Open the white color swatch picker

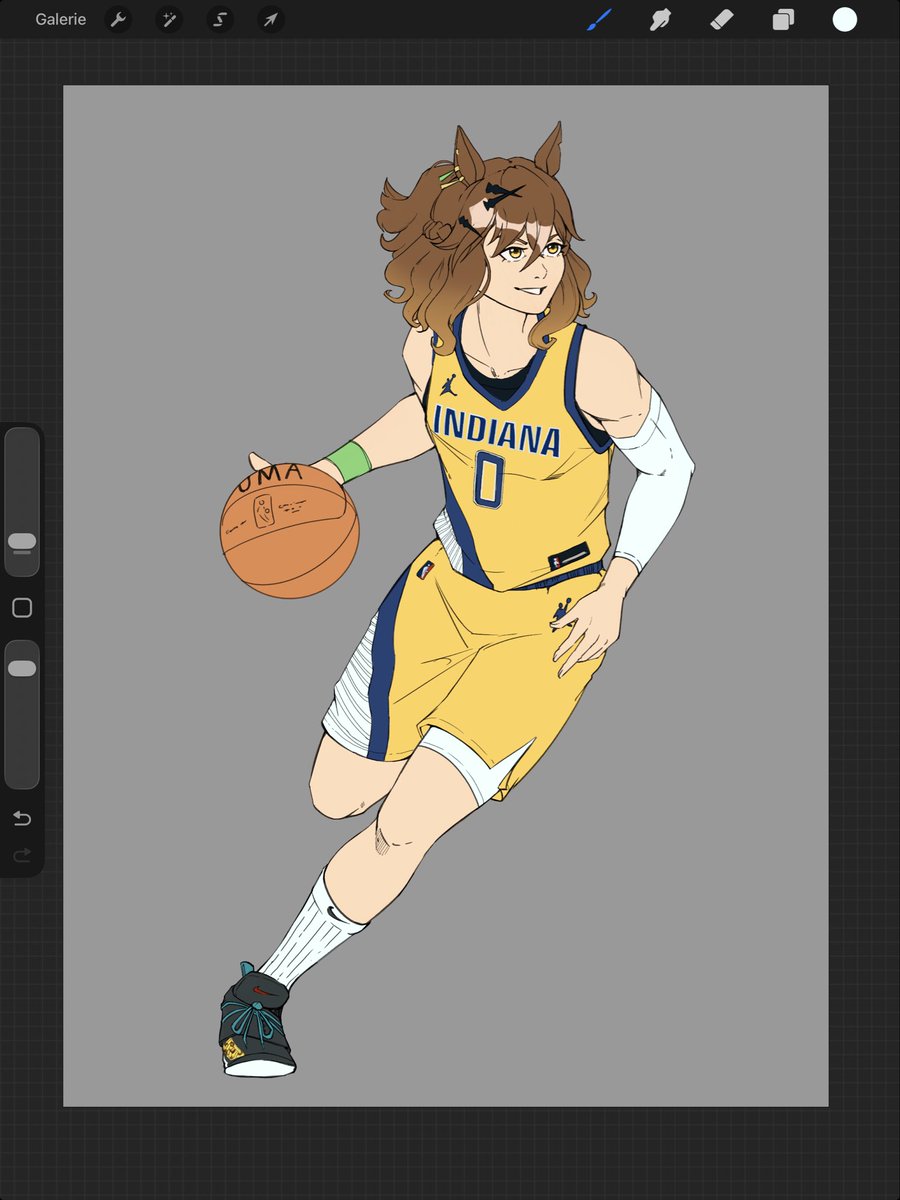(845, 19)
